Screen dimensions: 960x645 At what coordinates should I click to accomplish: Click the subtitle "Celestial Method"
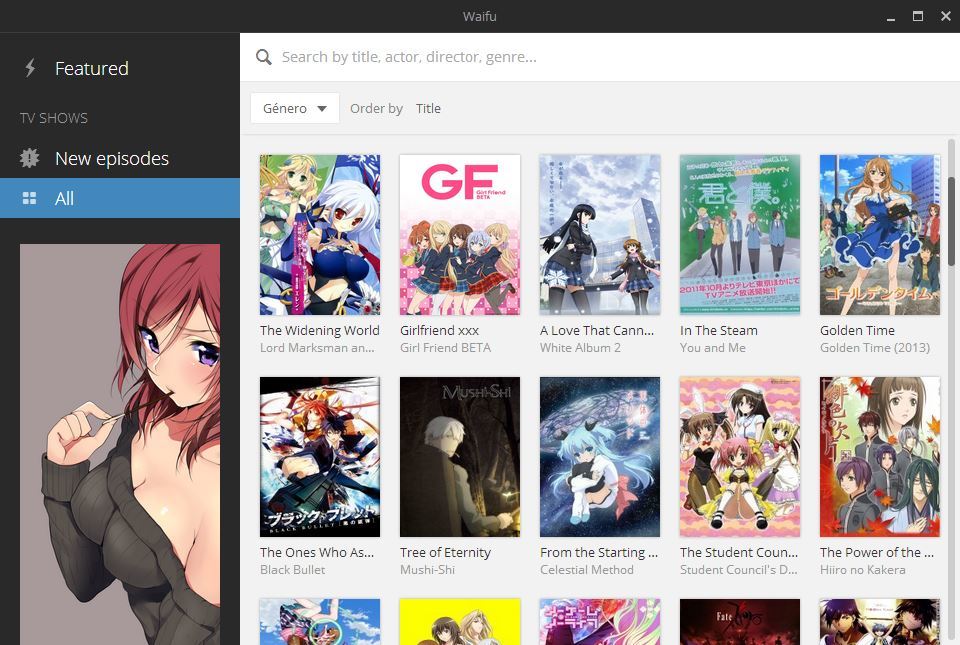587,570
